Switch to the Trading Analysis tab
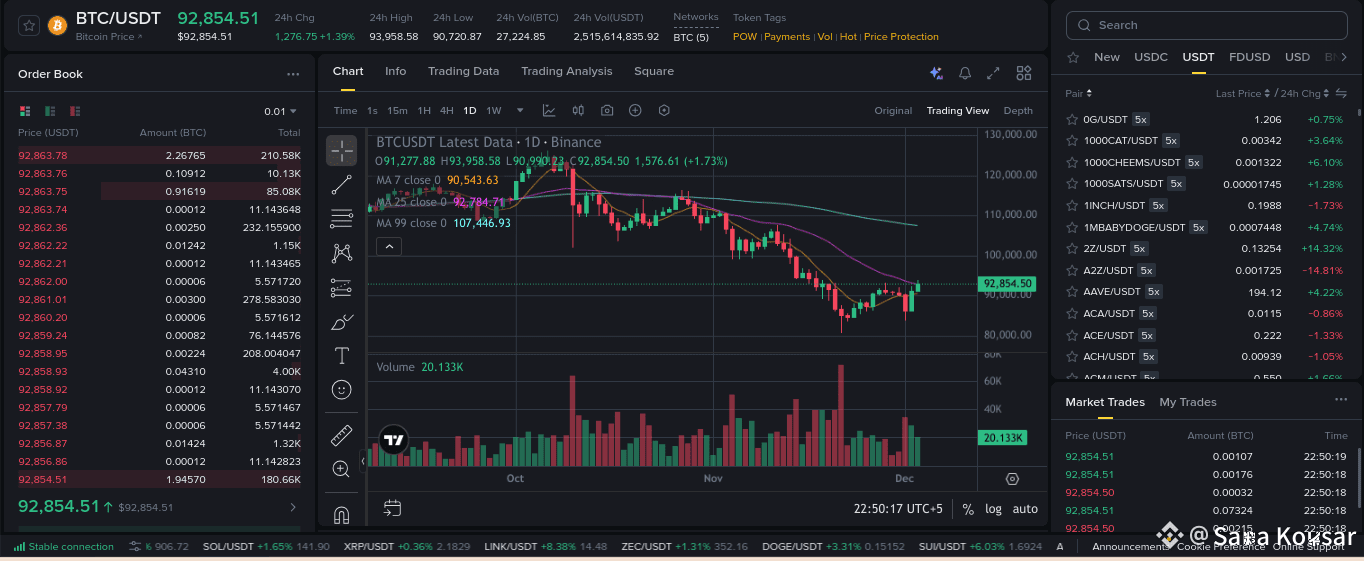Viewport: 1364px width, 561px height. [x=566, y=71]
